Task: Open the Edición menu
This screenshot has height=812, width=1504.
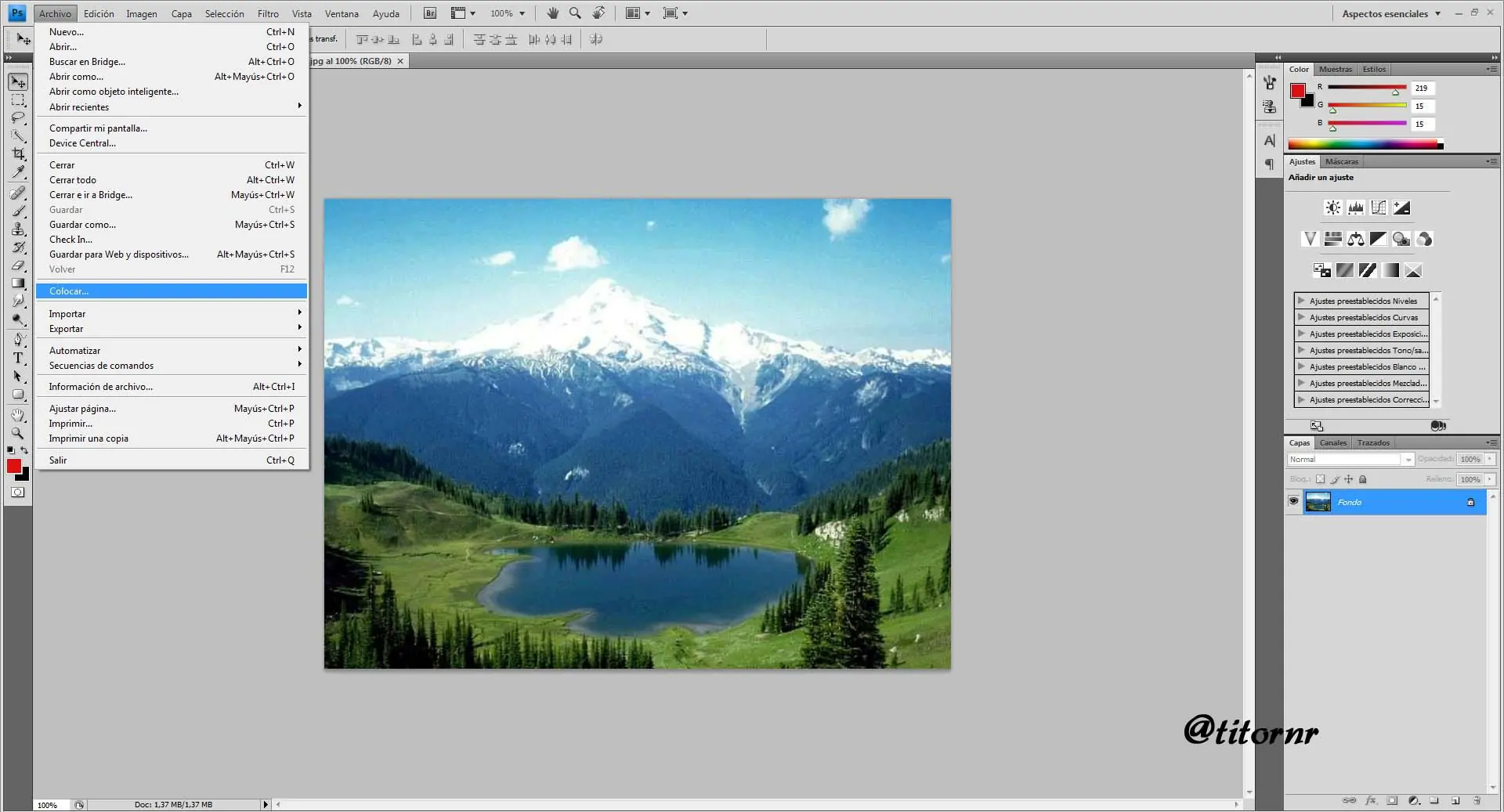Action: click(x=99, y=13)
